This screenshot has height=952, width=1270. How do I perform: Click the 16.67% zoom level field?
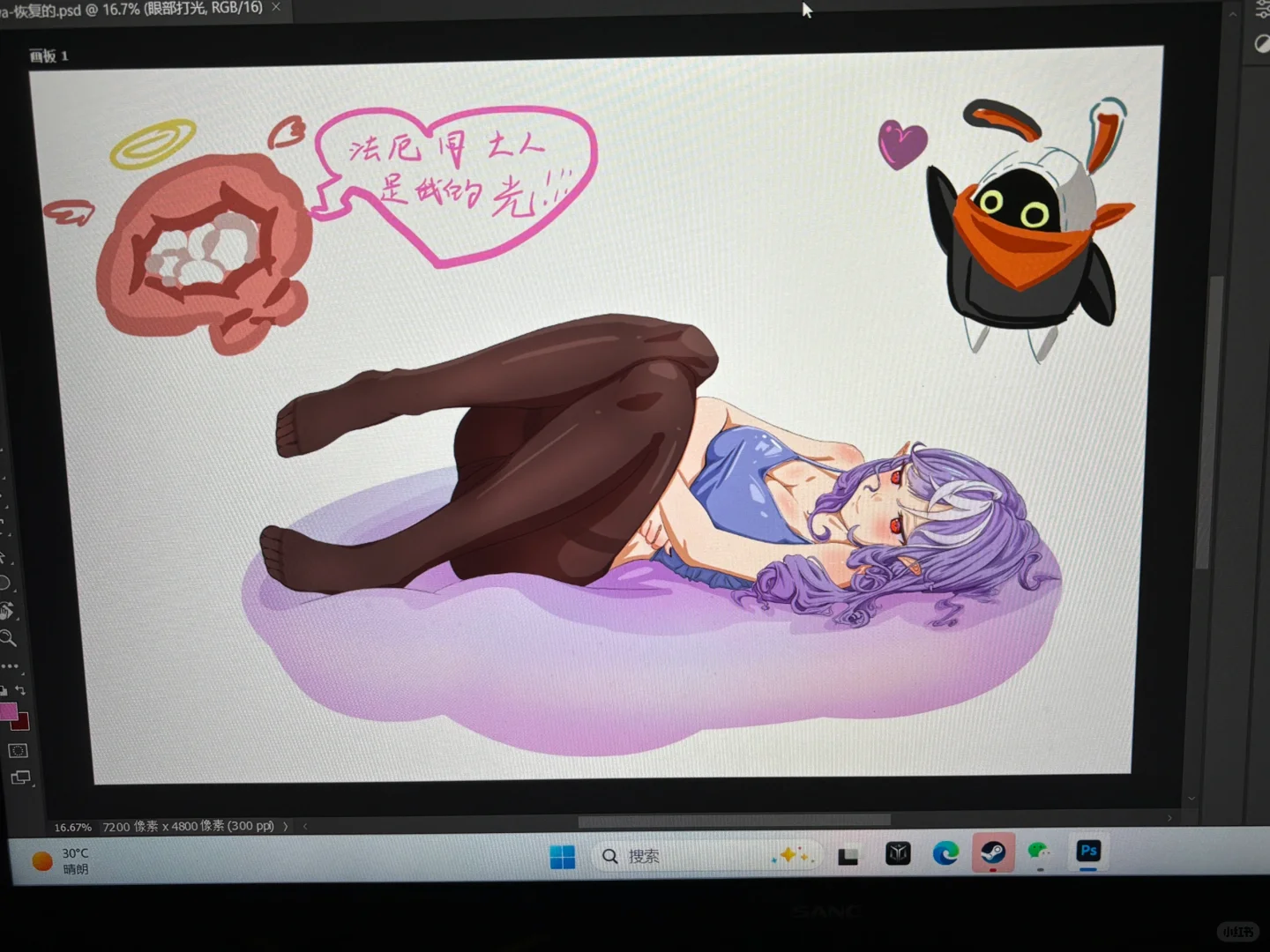(x=72, y=827)
